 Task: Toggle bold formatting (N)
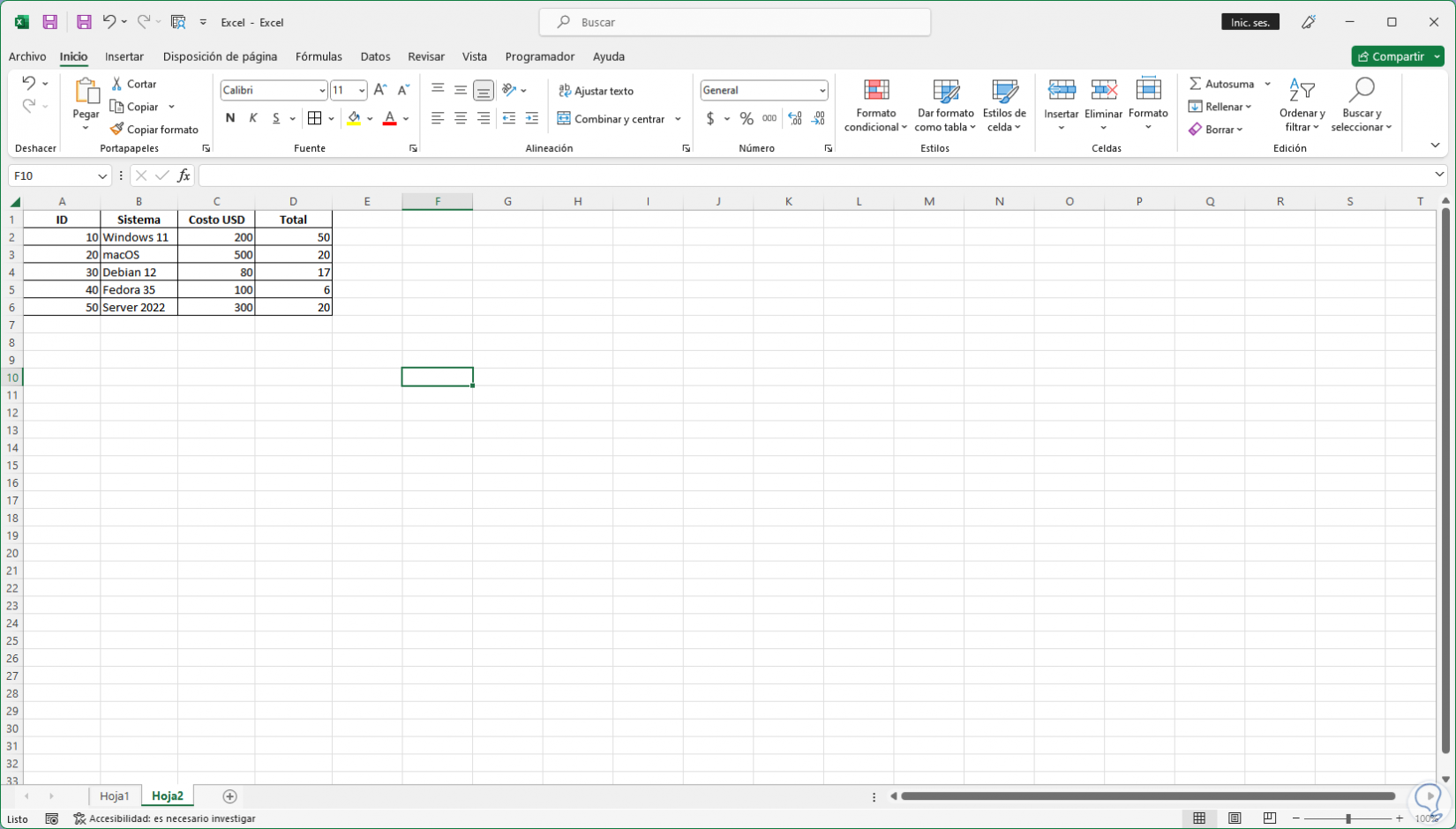pos(230,118)
